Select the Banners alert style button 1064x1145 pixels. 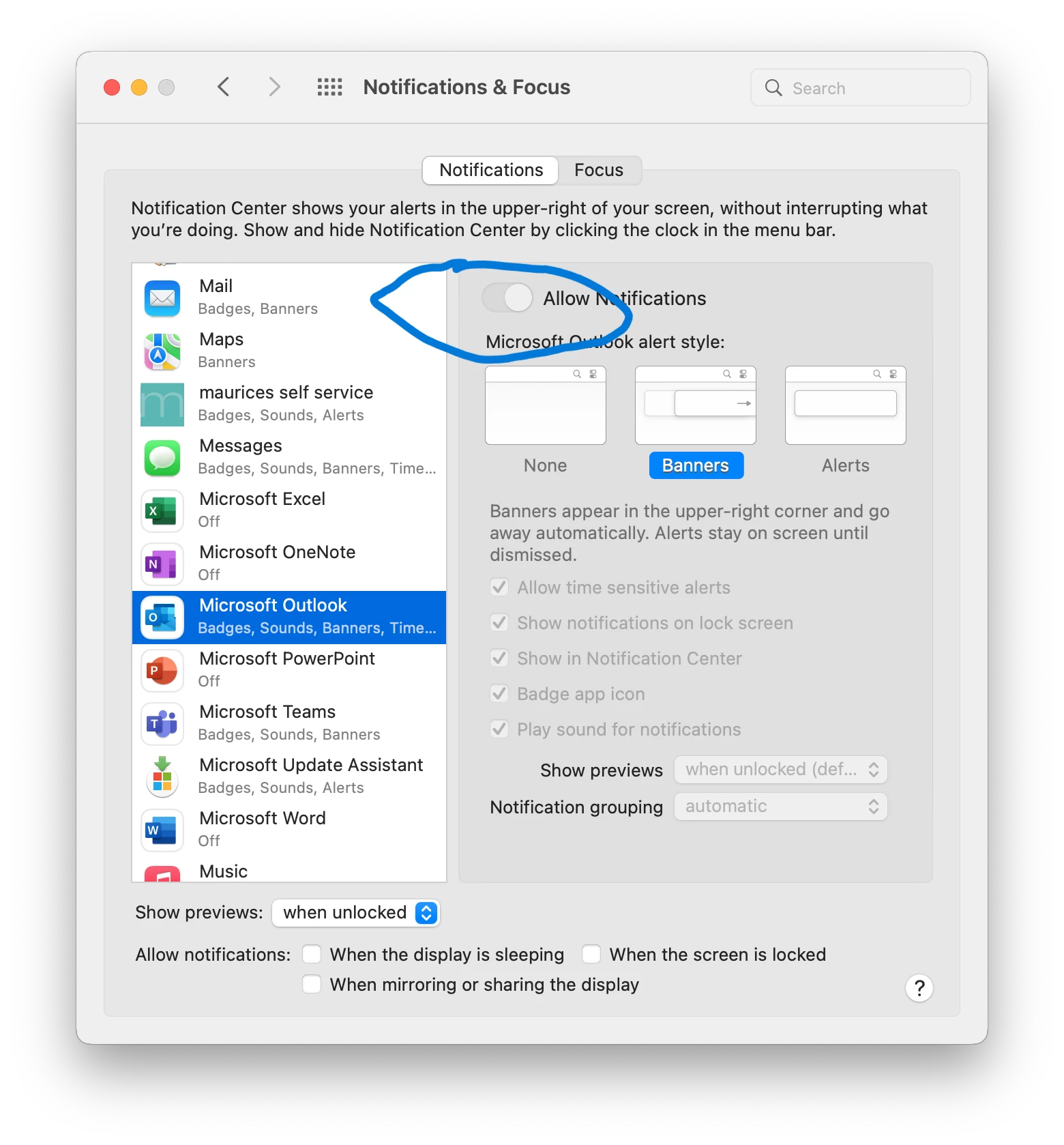coord(696,465)
